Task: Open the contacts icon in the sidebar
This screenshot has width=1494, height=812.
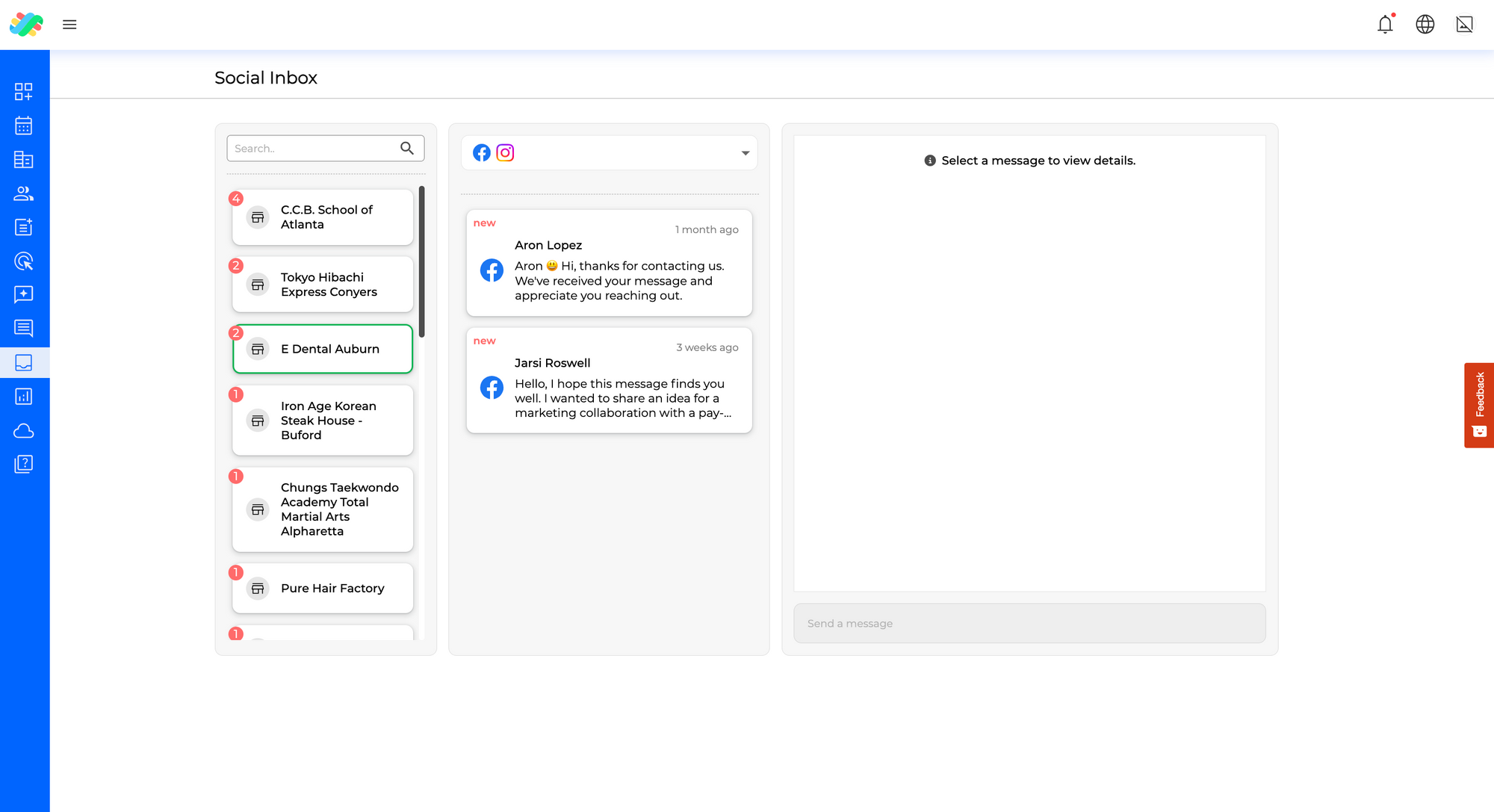Action: click(24, 193)
